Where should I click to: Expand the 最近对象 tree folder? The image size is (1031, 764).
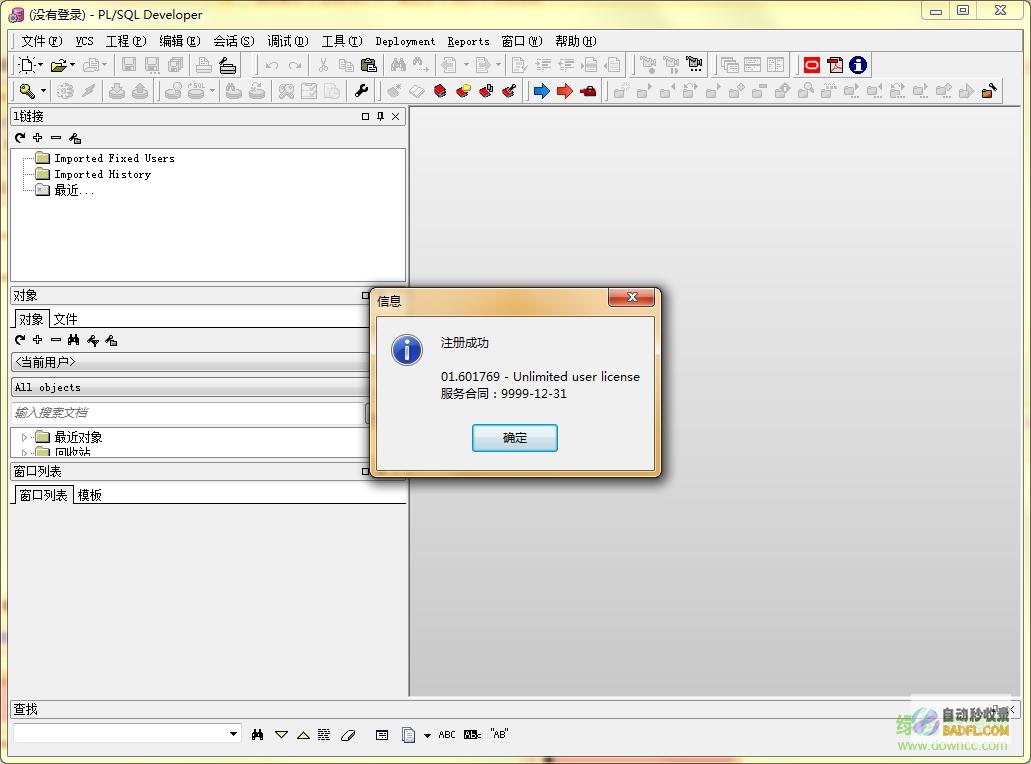24,437
